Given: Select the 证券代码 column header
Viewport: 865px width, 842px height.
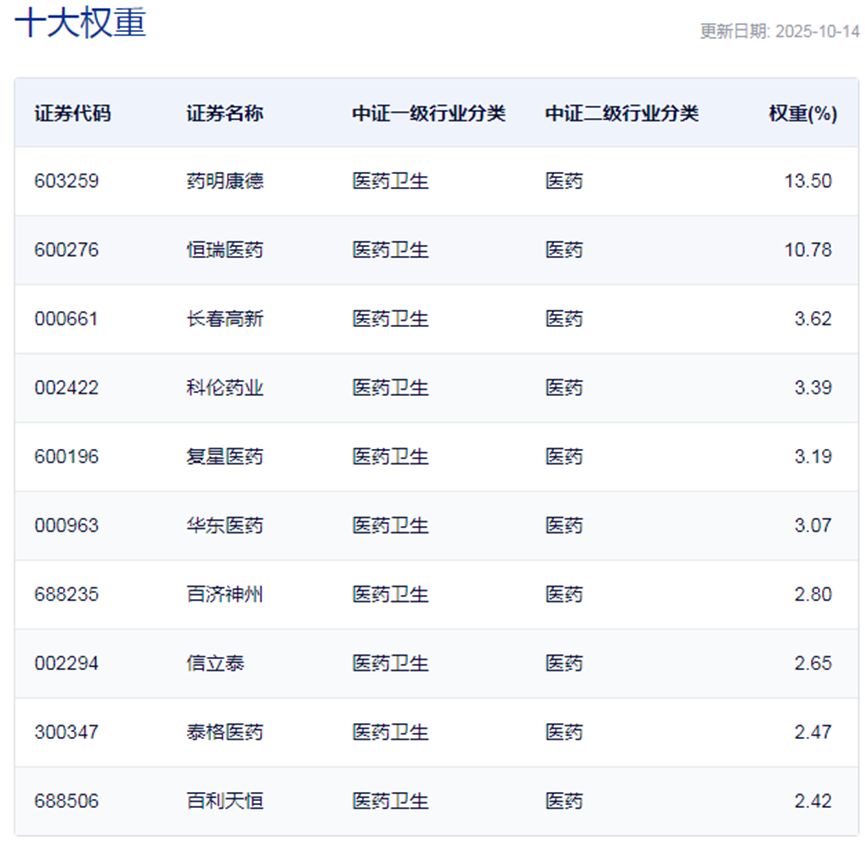Looking at the screenshot, I should pyautogui.click(x=72, y=113).
